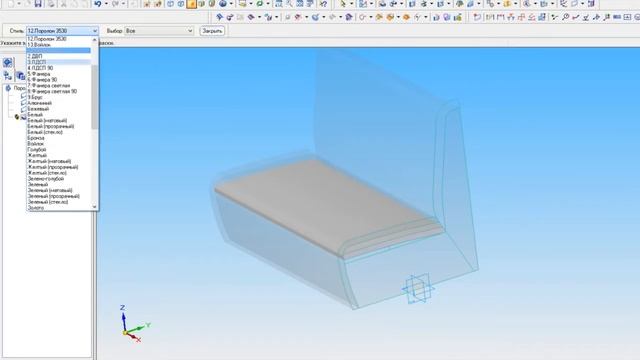Viewport: 640px width, 360px height.
Task: Click the magnifier zoom icon in top toolbar
Action: coord(289,4)
